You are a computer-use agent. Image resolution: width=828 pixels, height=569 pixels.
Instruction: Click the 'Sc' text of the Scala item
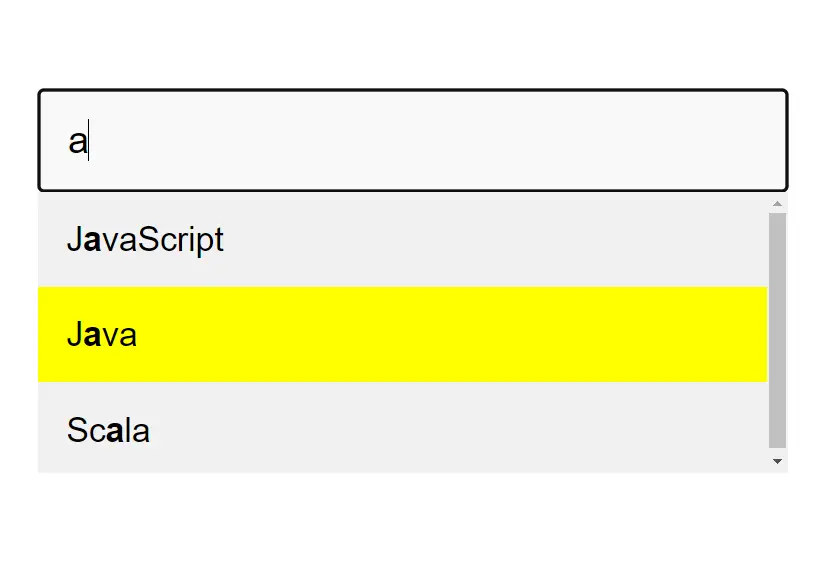(85, 431)
